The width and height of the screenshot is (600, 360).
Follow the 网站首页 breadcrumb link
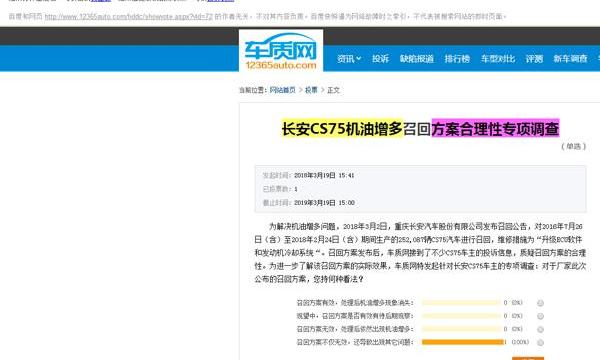click(x=282, y=90)
